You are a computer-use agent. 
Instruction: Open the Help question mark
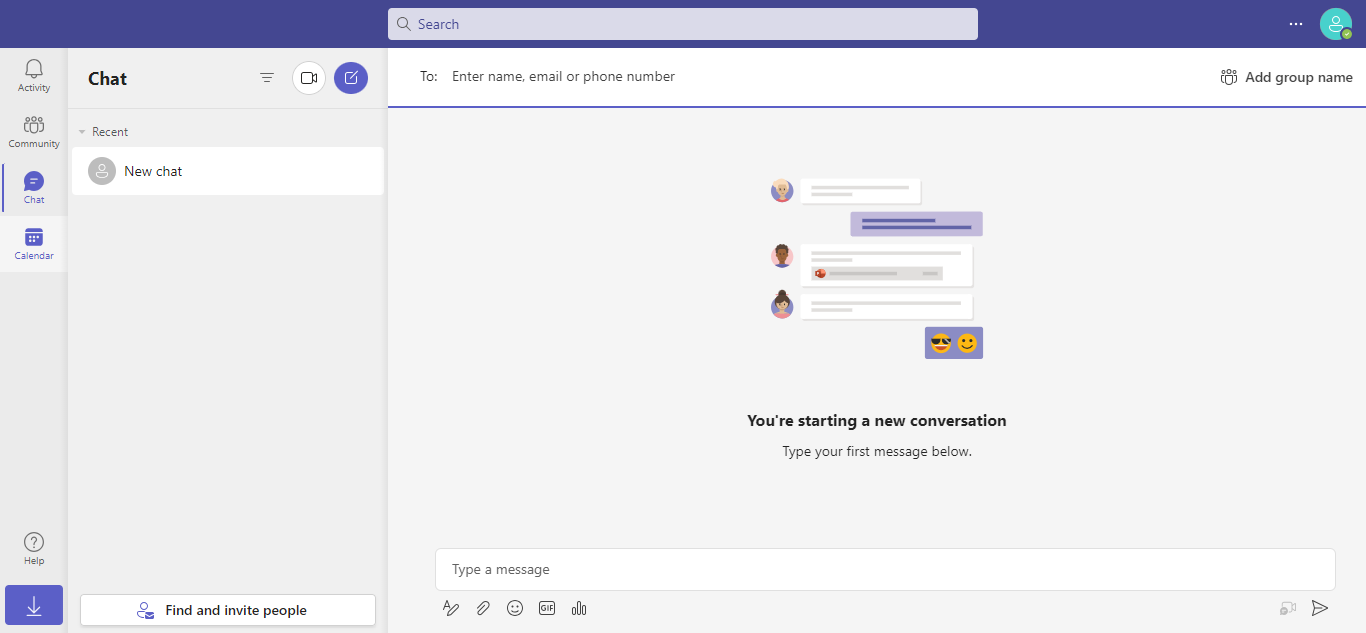pos(34,549)
